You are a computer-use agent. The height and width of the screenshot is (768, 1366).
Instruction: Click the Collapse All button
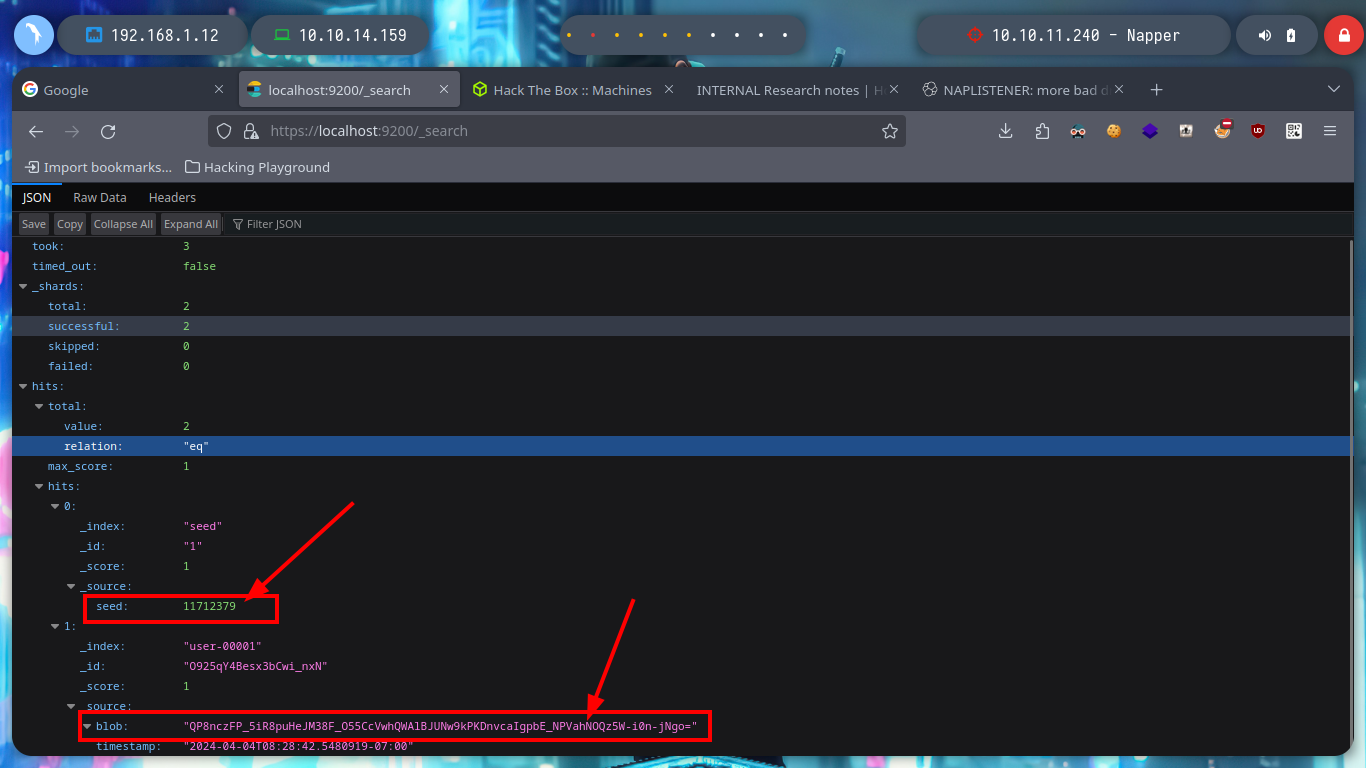(x=124, y=224)
